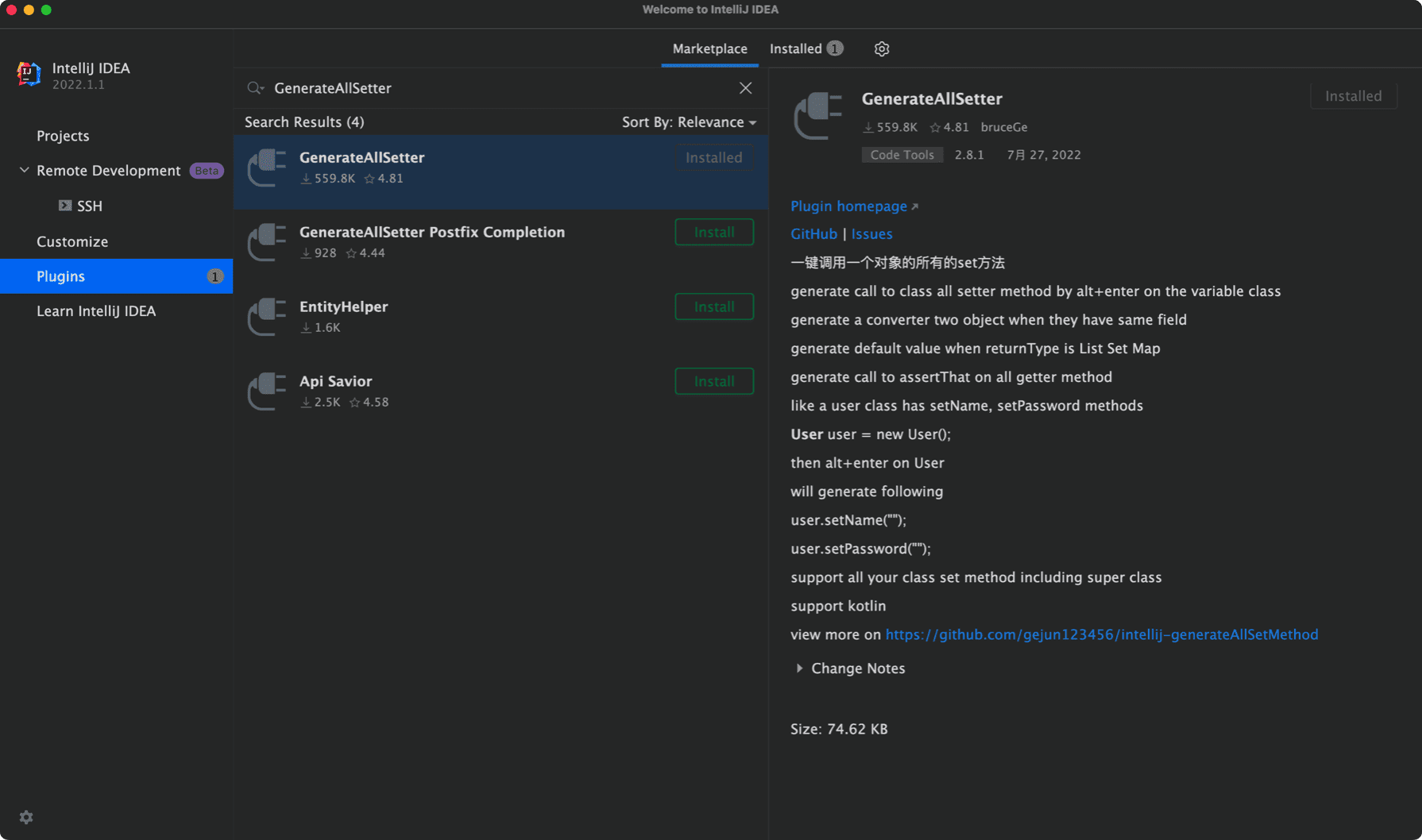Open the Sort By Relevance dropdown
Screen dimensions: 1422x840
pos(689,122)
